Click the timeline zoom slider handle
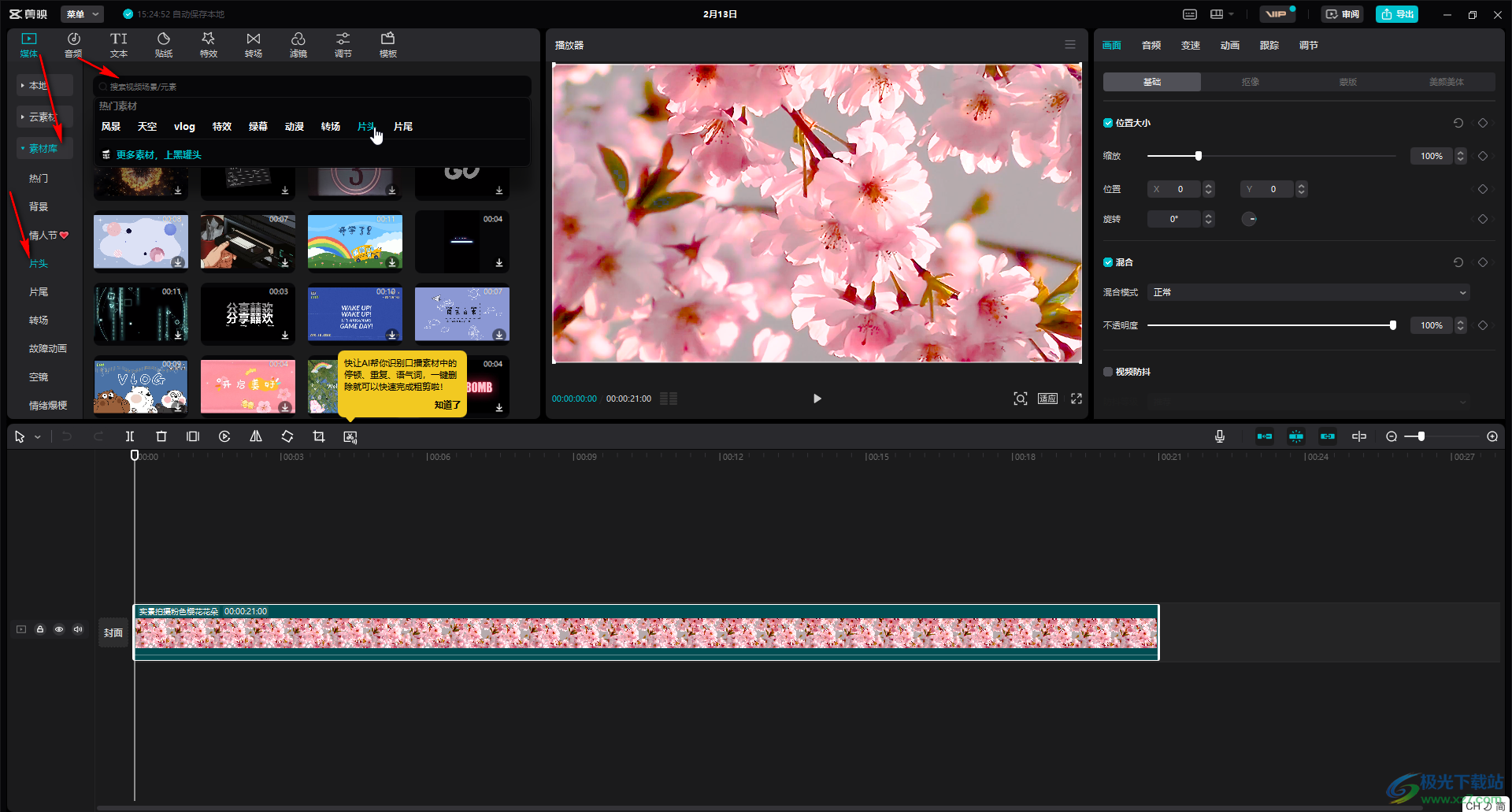1512x812 pixels. tap(1421, 436)
